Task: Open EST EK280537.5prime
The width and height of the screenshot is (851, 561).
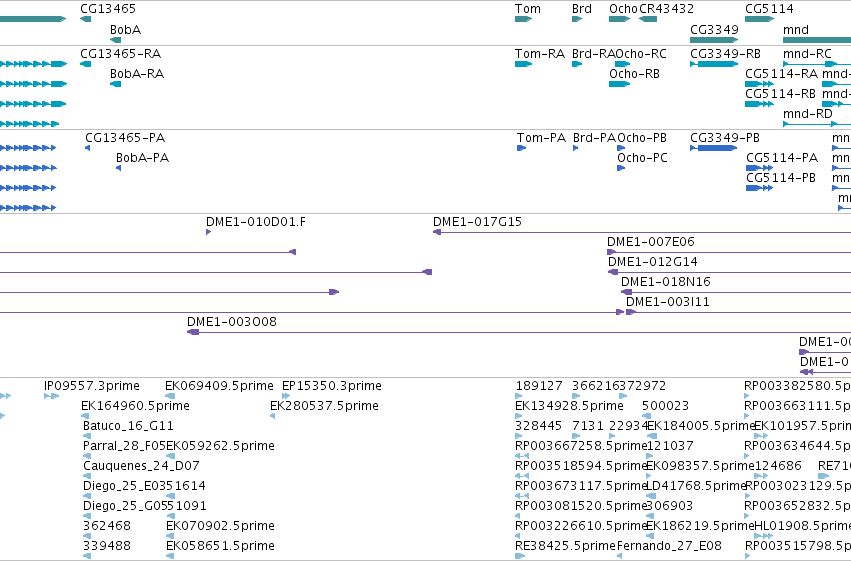Action: click(324, 406)
